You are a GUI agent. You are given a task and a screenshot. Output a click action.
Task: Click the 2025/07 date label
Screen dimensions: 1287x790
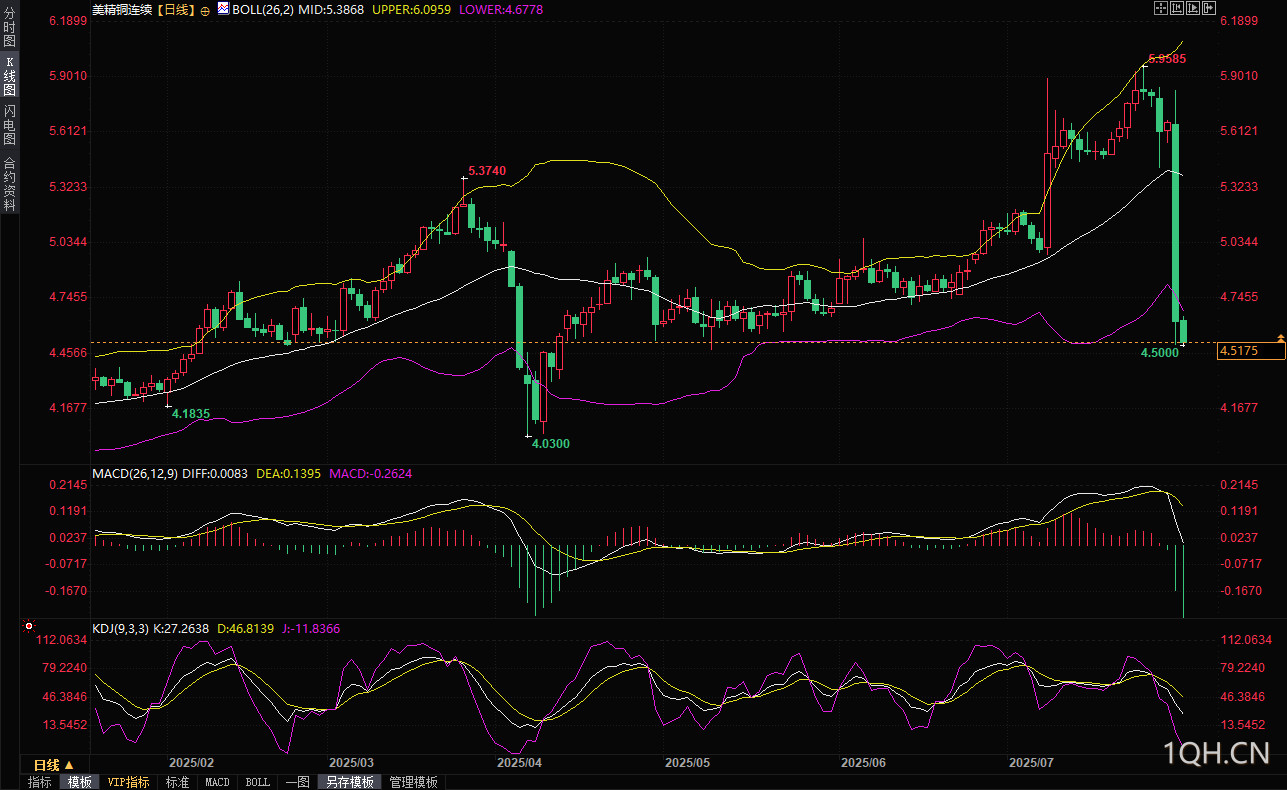click(1033, 762)
